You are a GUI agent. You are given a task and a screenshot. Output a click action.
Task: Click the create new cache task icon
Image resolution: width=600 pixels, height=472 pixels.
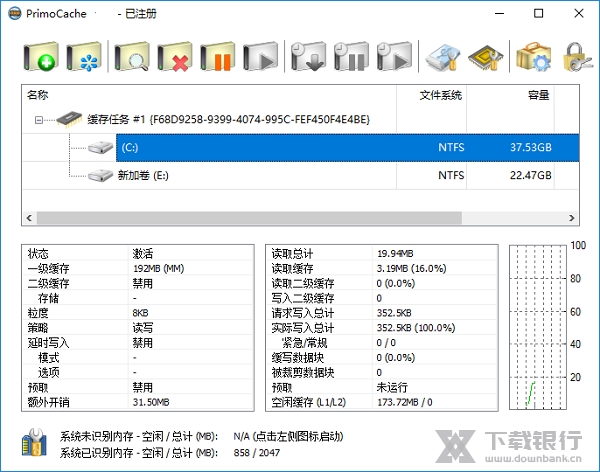40,56
